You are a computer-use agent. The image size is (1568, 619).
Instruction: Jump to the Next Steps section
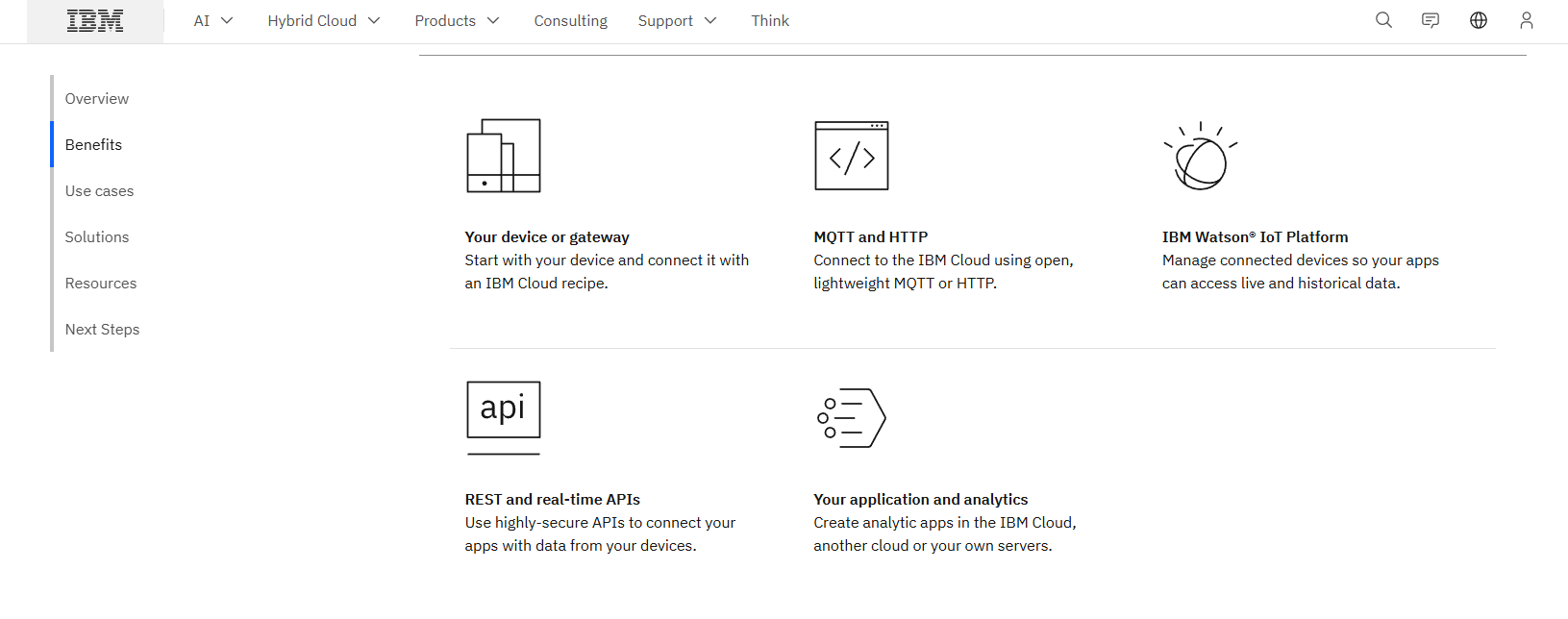pyautogui.click(x=102, y=330)
